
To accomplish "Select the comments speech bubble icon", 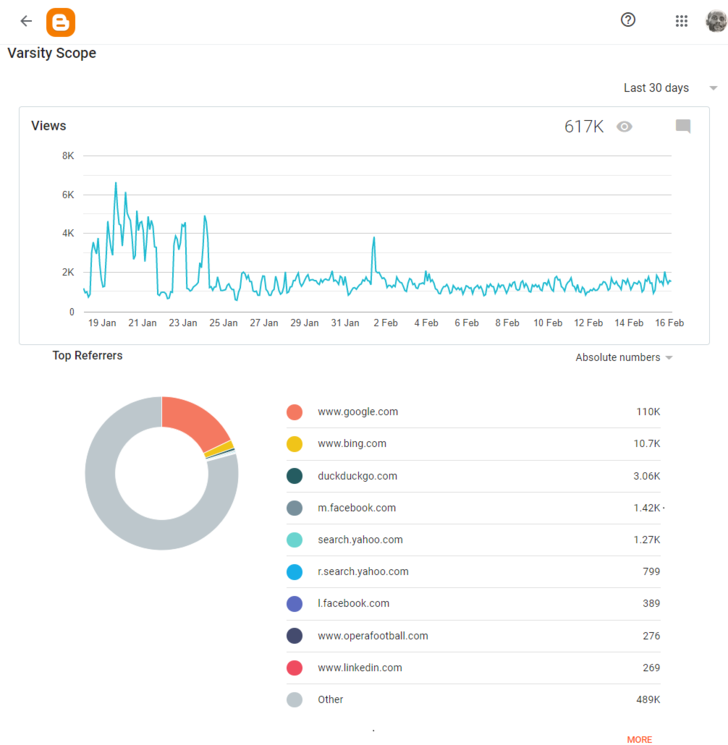I will pos(683,126).
